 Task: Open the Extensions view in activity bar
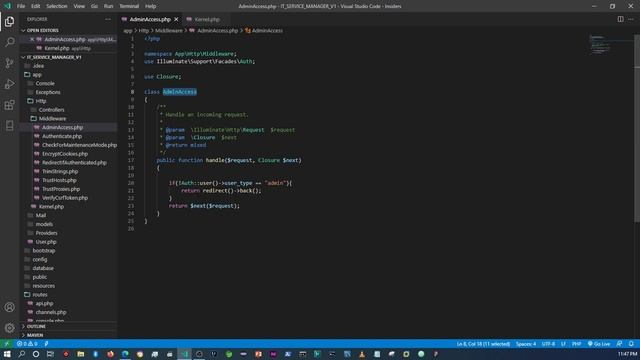click(x=9, y=105)
